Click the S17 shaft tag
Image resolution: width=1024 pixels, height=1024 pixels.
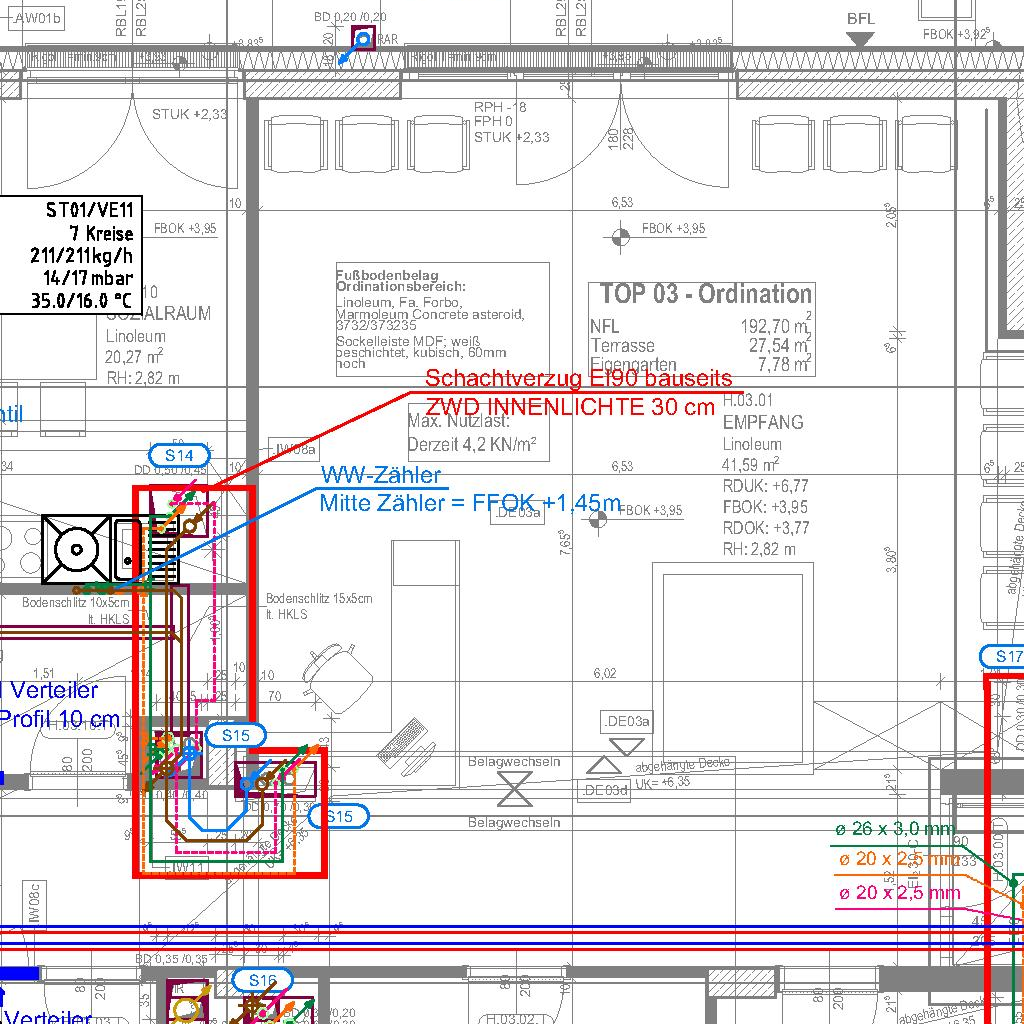pyautogui.click(x=1004, y=656)
